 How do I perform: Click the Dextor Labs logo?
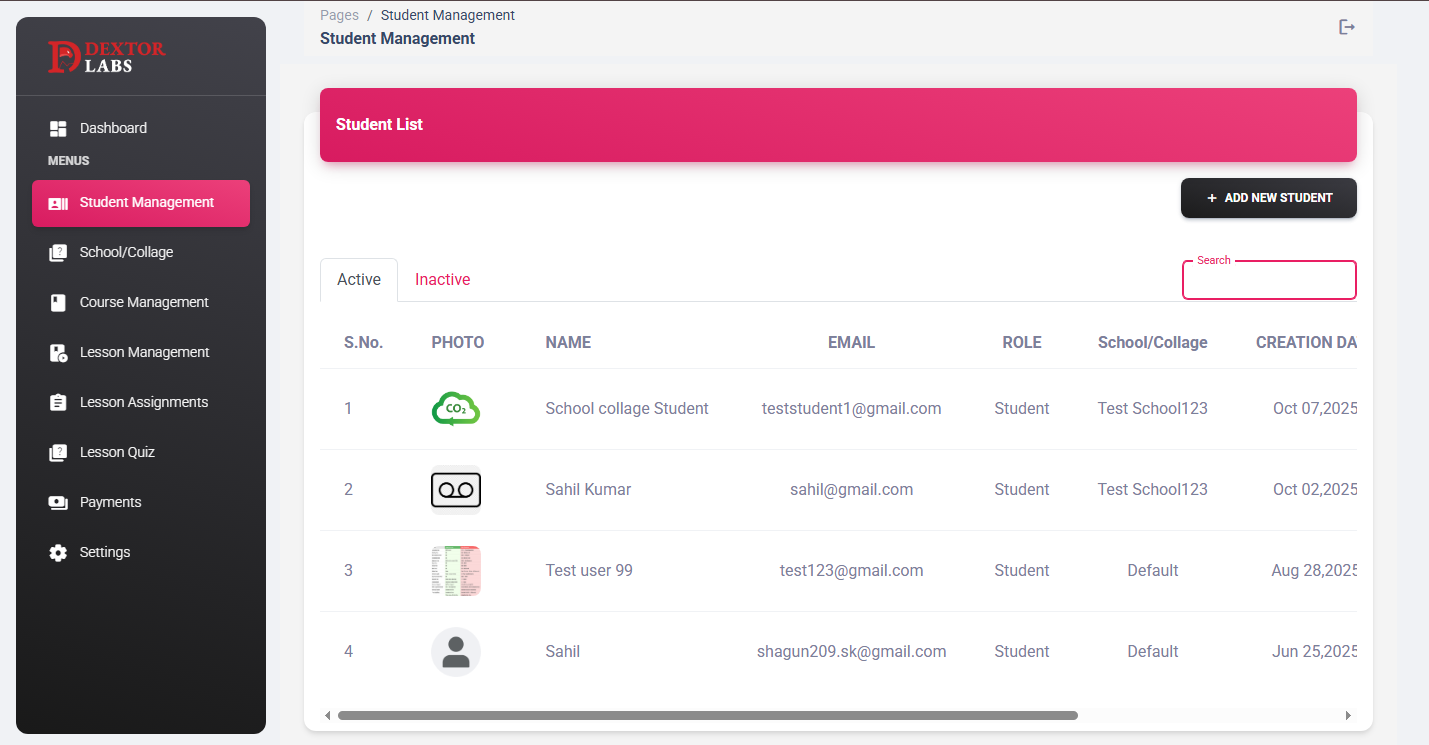click(x=107, y=57)
